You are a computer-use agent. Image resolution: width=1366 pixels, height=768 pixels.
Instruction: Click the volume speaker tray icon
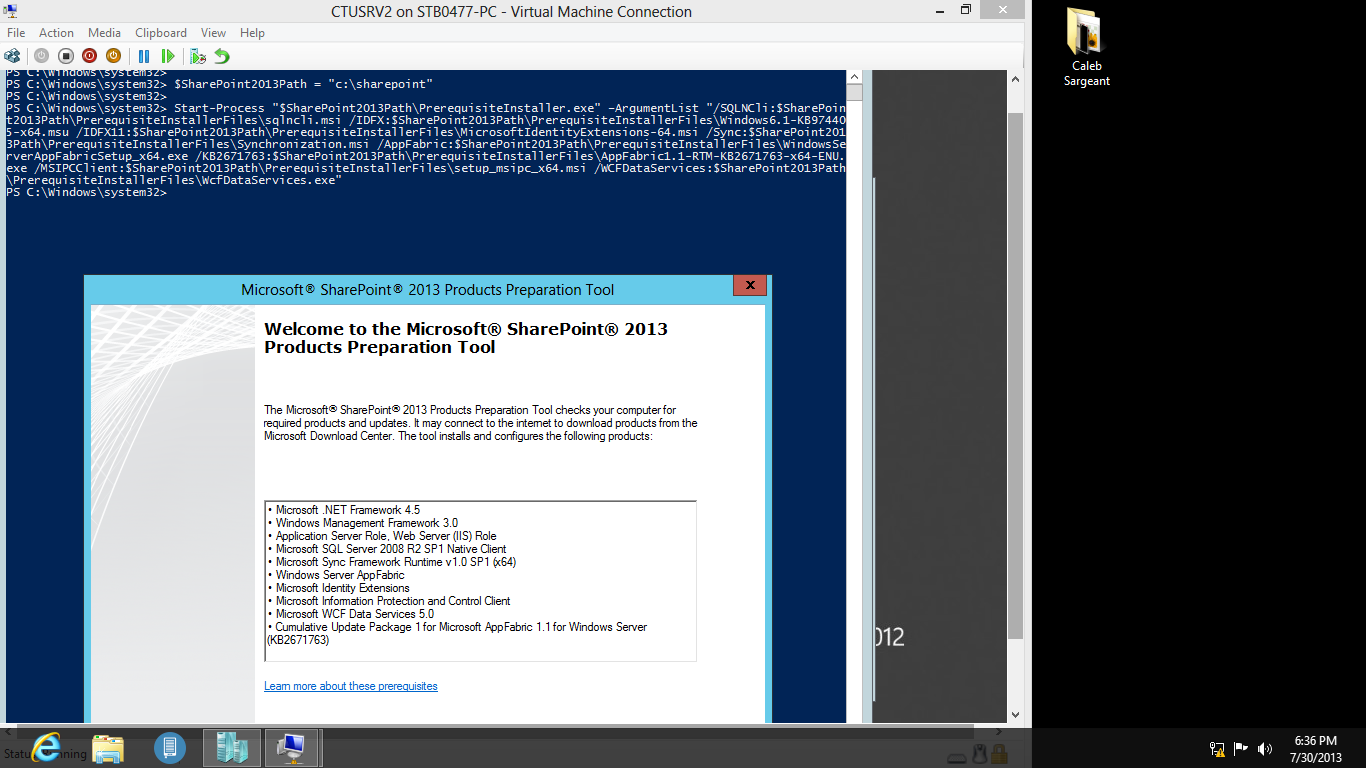[1265, 748]
